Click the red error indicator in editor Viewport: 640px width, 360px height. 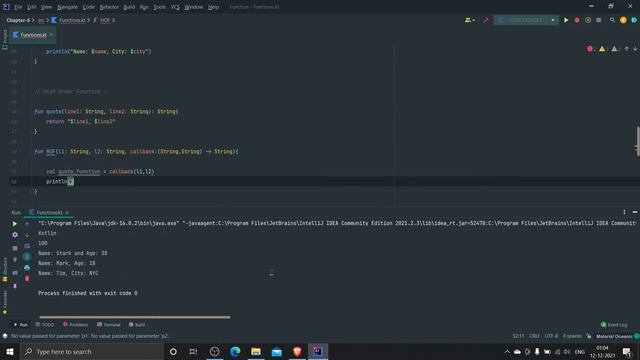click(x=590, y=49)
